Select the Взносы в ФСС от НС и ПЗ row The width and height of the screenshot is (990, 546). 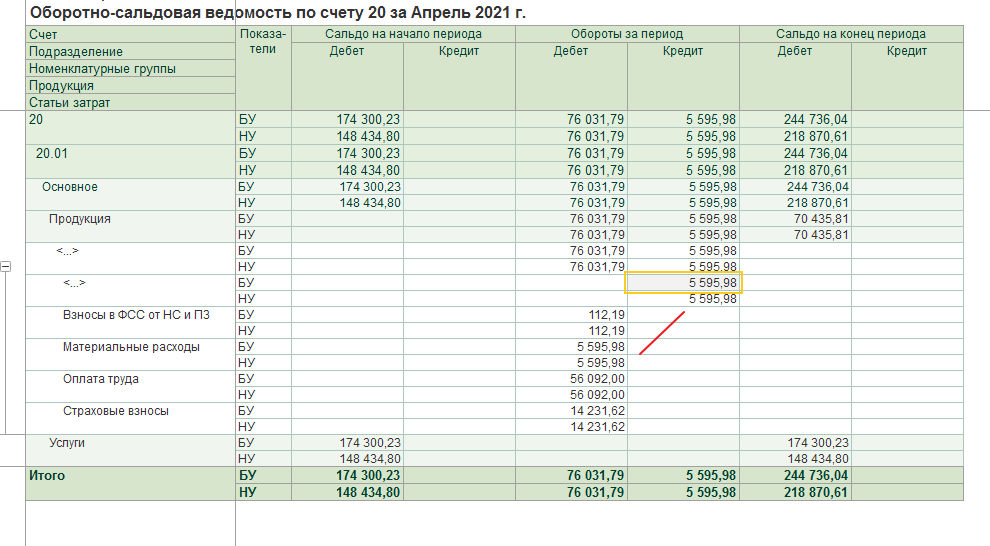(x=136, y=315)
